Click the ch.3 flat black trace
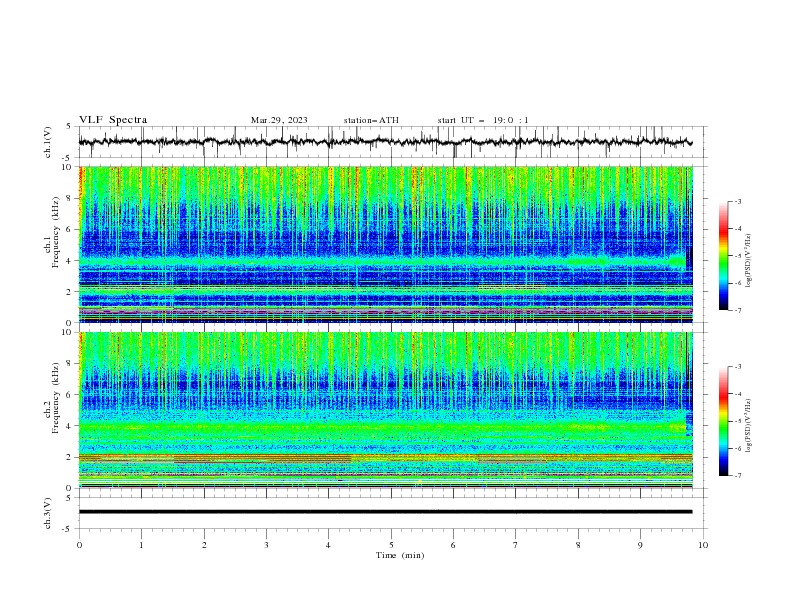Image resolution: width=792 pixels, height=612 pixels. click(x=386, y=512)
